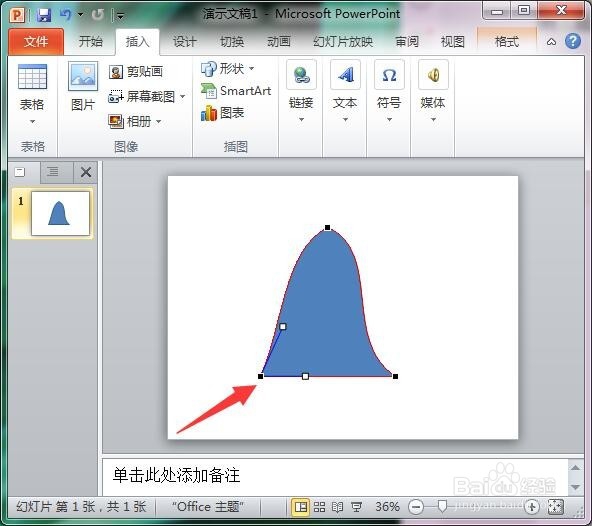The height and width of the screenshot is (526, 592).
Task: Click the 媒体 speaker icon
Action: 433,75
